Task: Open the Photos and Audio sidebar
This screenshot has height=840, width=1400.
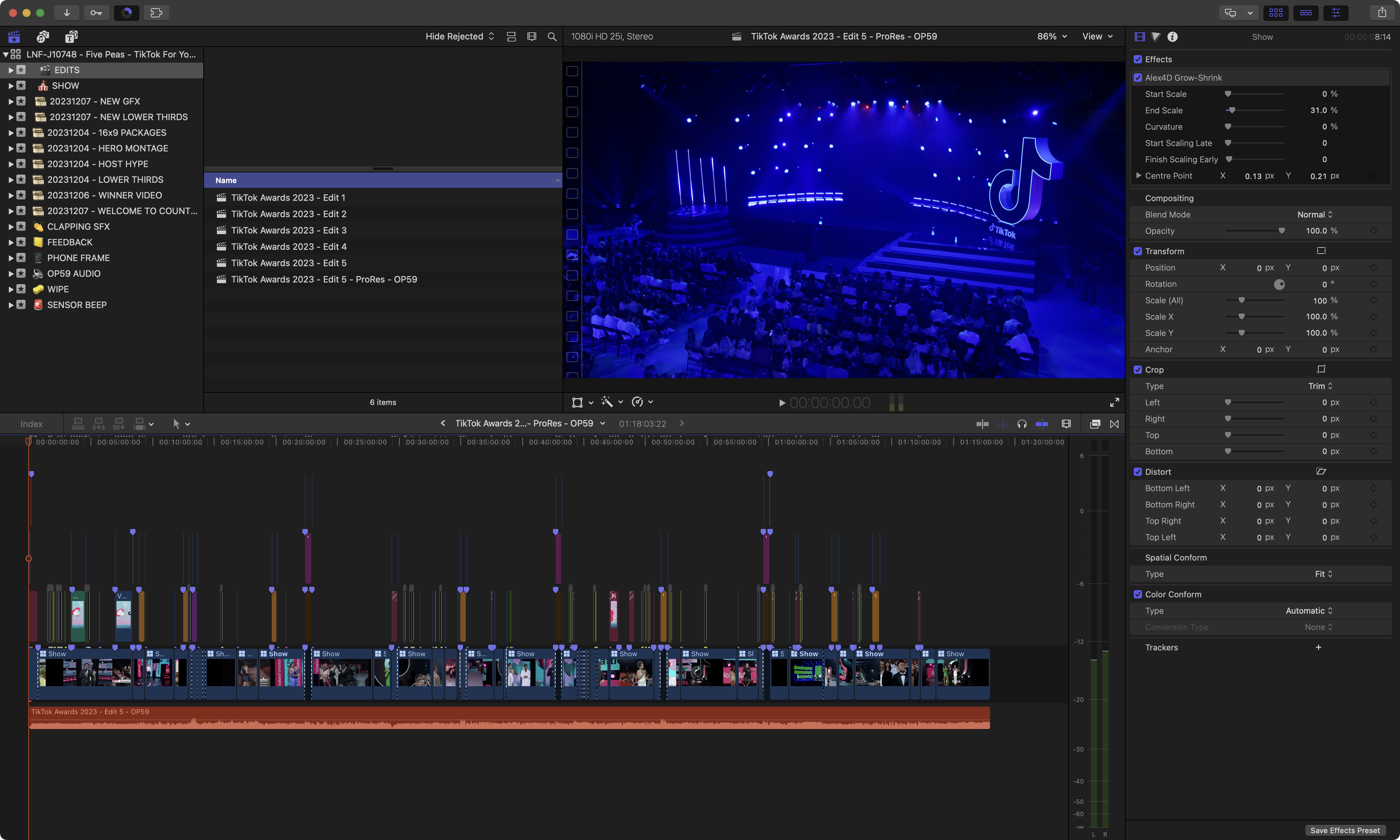Action: (x=43, y=37)
